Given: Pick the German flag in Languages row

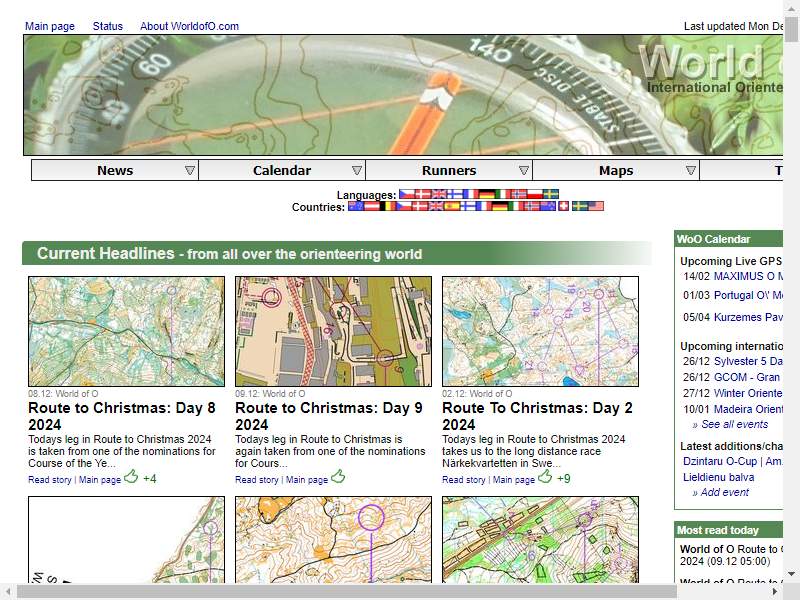Looking at the screenshot, I should (487, 194).
